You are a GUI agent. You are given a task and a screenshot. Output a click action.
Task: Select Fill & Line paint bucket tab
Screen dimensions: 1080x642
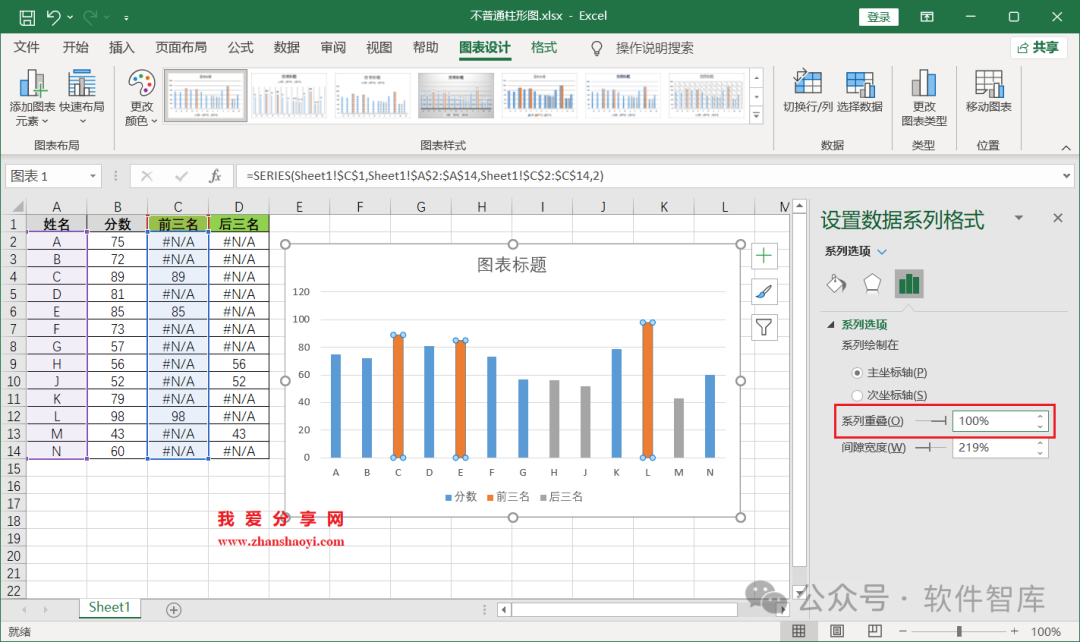tap(836, 284)
